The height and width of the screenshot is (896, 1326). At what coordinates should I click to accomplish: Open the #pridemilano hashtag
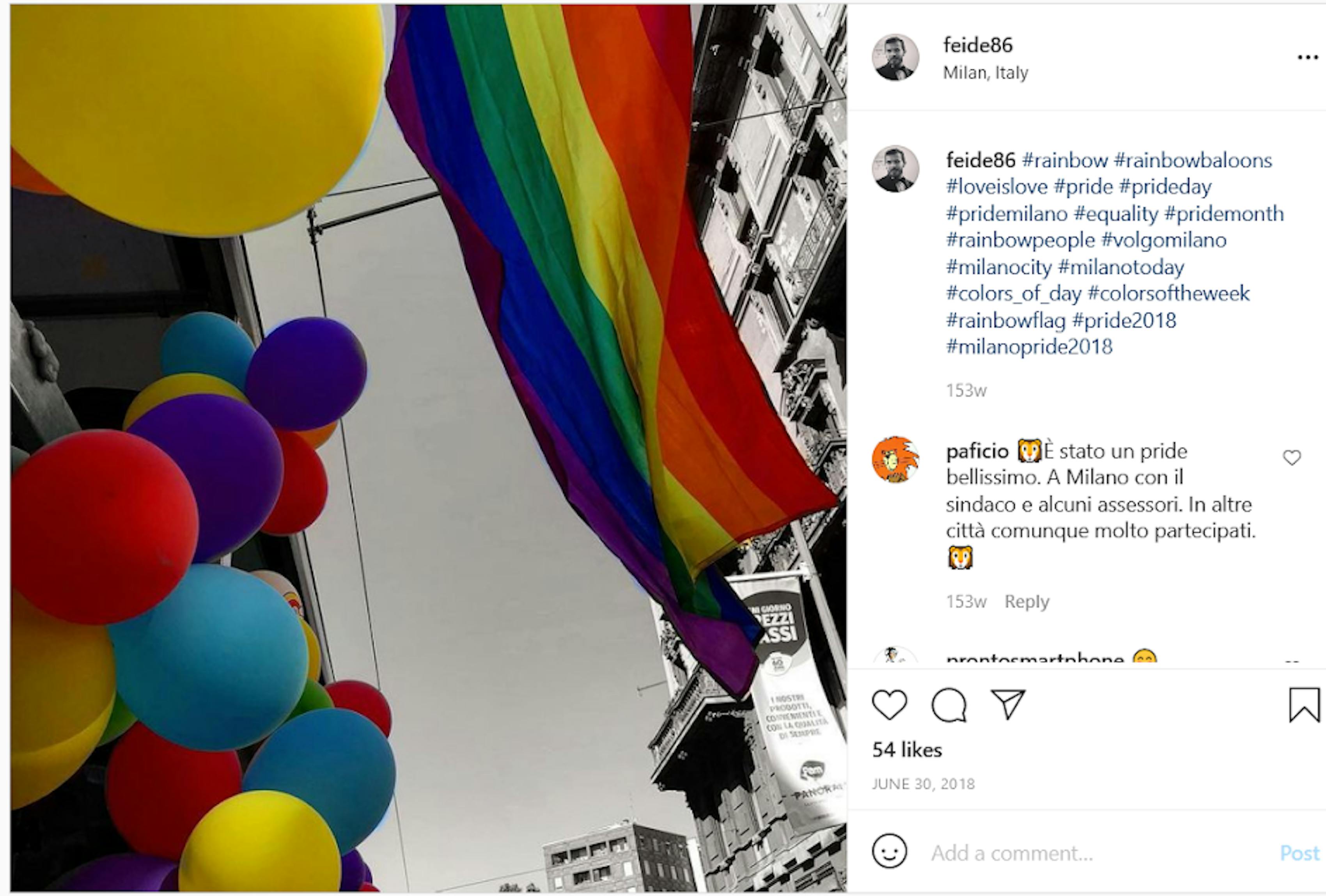pos(1007,214)
